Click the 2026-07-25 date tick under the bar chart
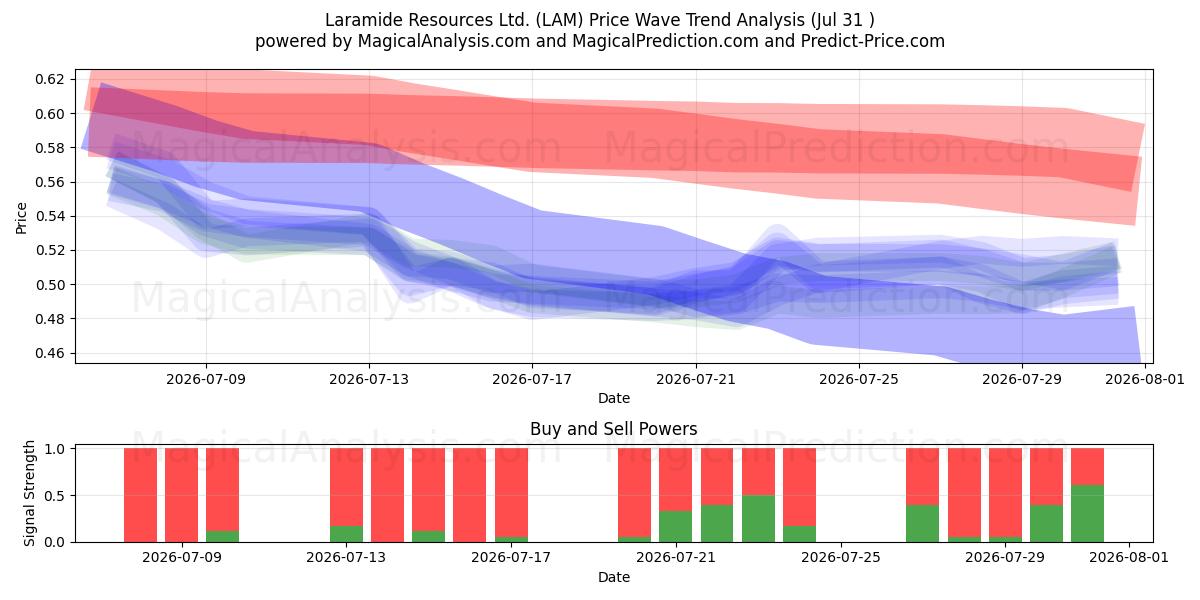 842,557
